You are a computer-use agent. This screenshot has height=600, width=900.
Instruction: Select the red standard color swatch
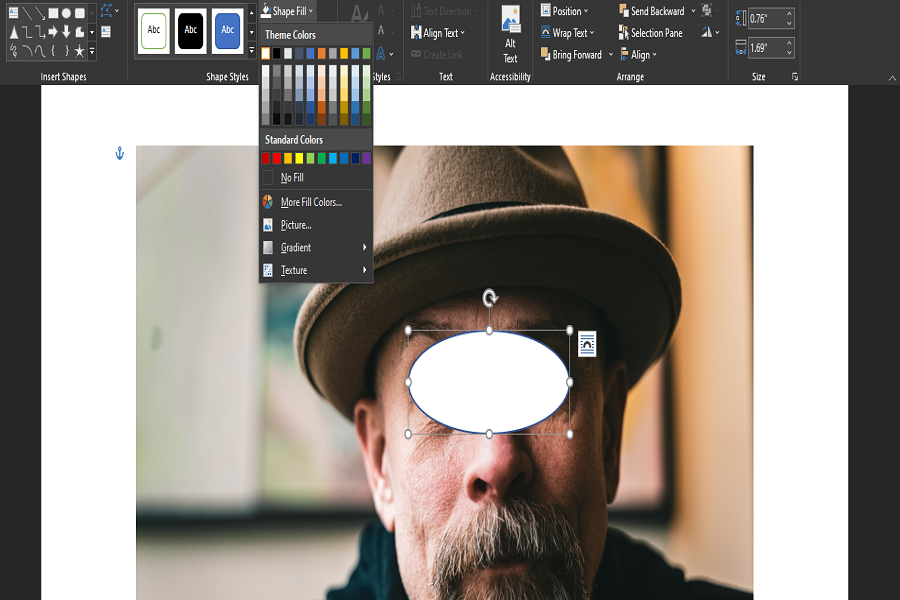(x=278, y=158)
